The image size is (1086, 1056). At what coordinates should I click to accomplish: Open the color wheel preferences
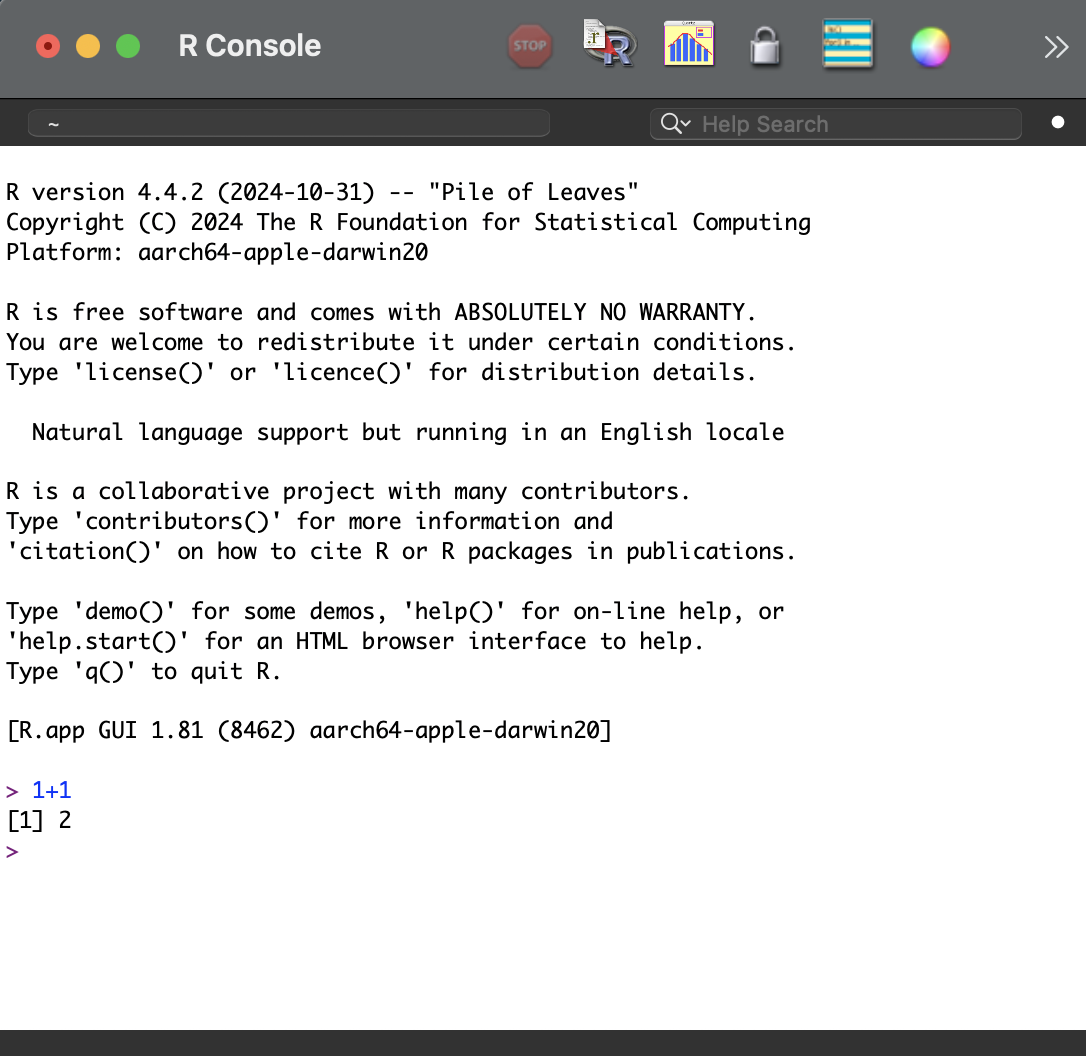click(x=930, y=47)
